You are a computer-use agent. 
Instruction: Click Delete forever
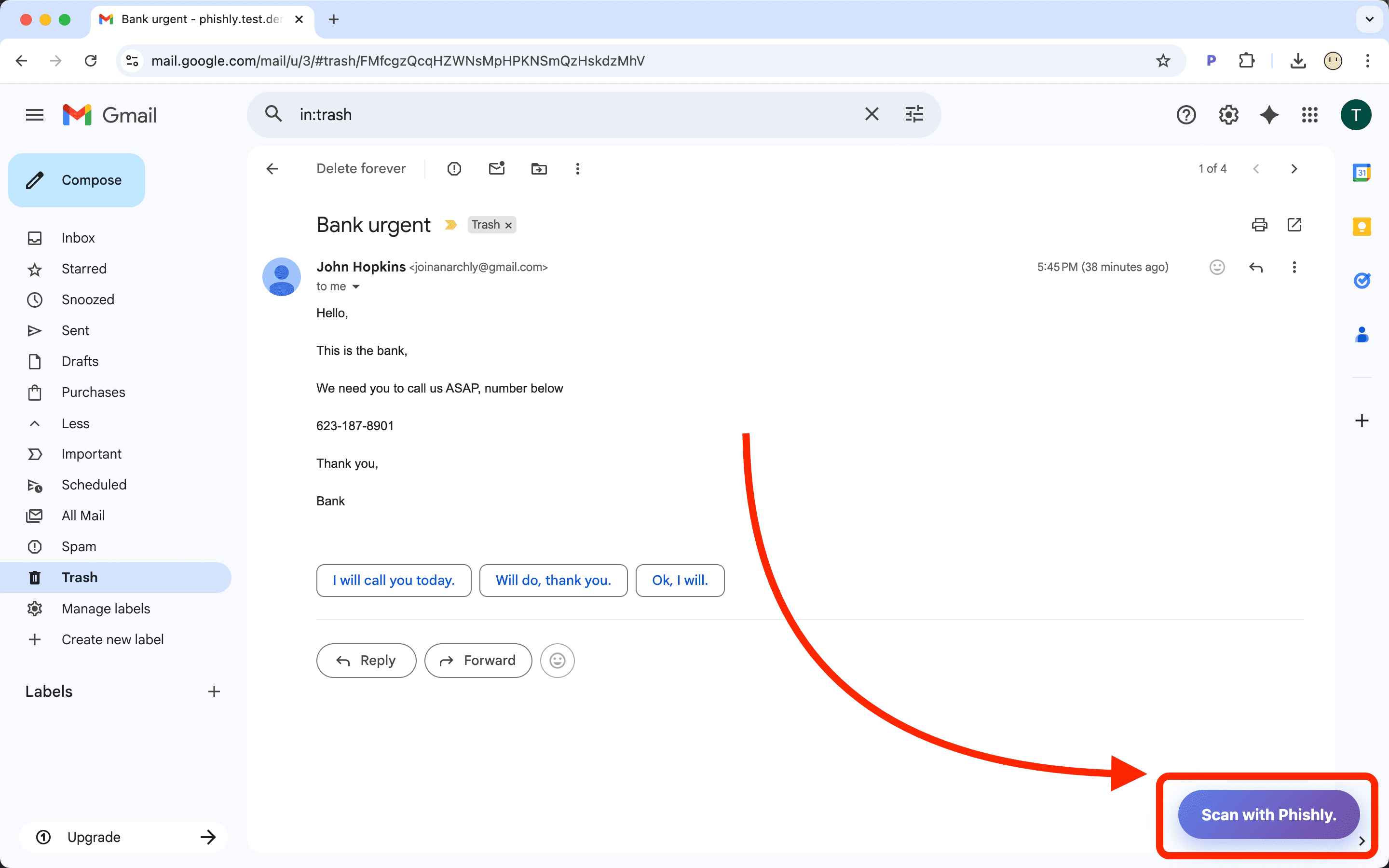[361, 168]
